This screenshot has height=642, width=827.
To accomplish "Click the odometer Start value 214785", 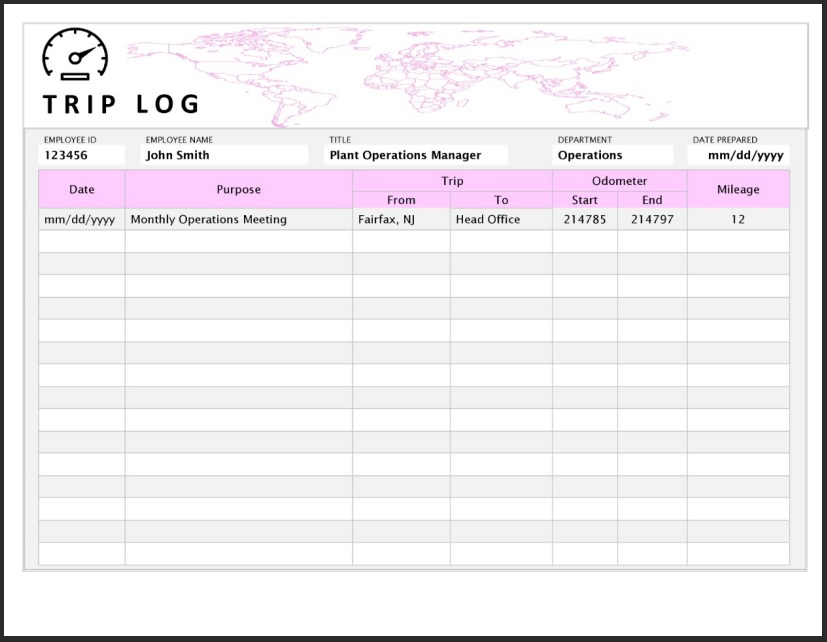I will click(583, 218).
